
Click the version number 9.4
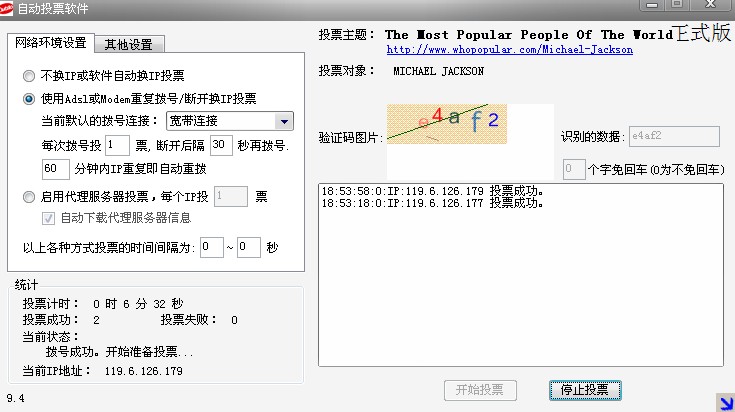[15, 398]
